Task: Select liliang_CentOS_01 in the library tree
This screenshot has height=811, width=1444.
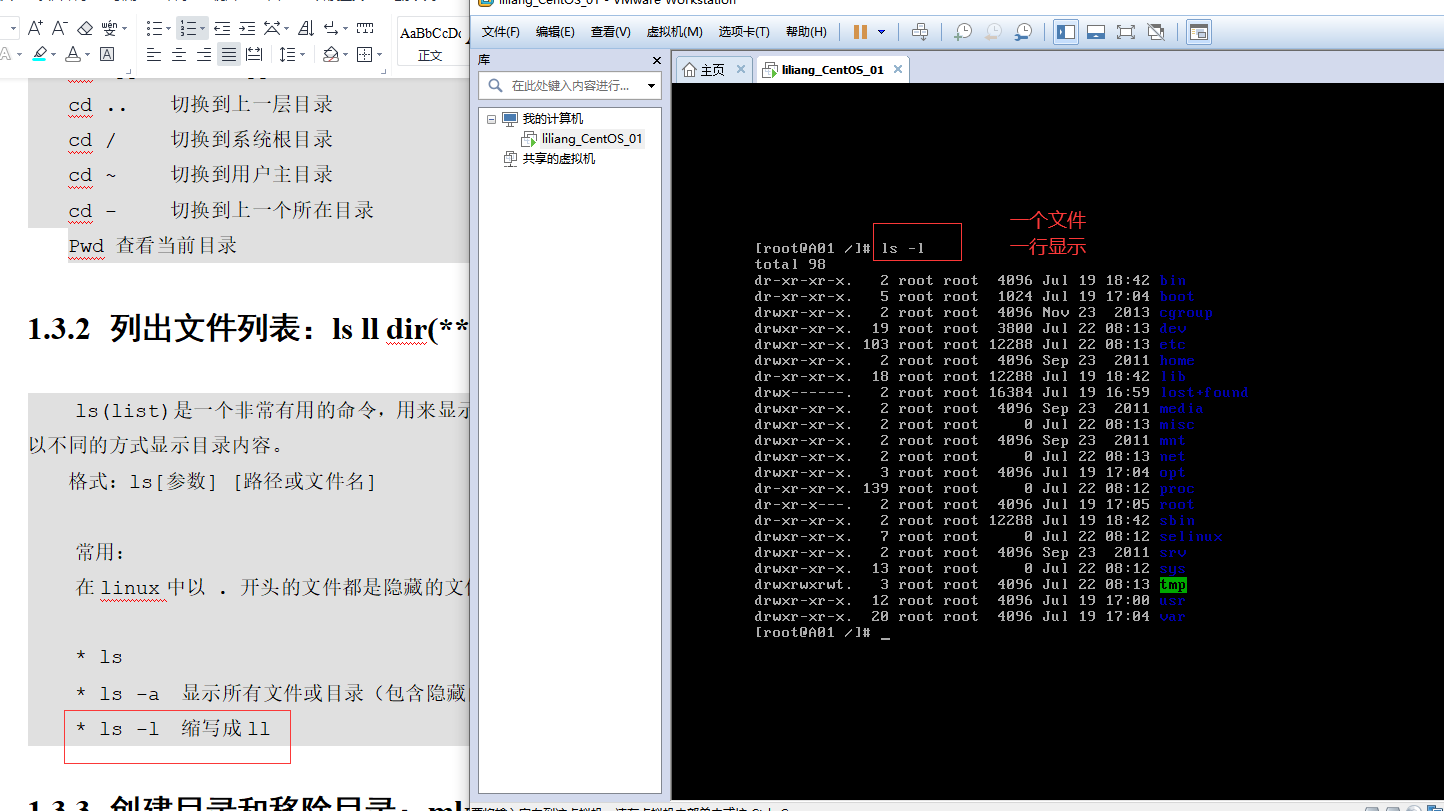Action: 591,139
